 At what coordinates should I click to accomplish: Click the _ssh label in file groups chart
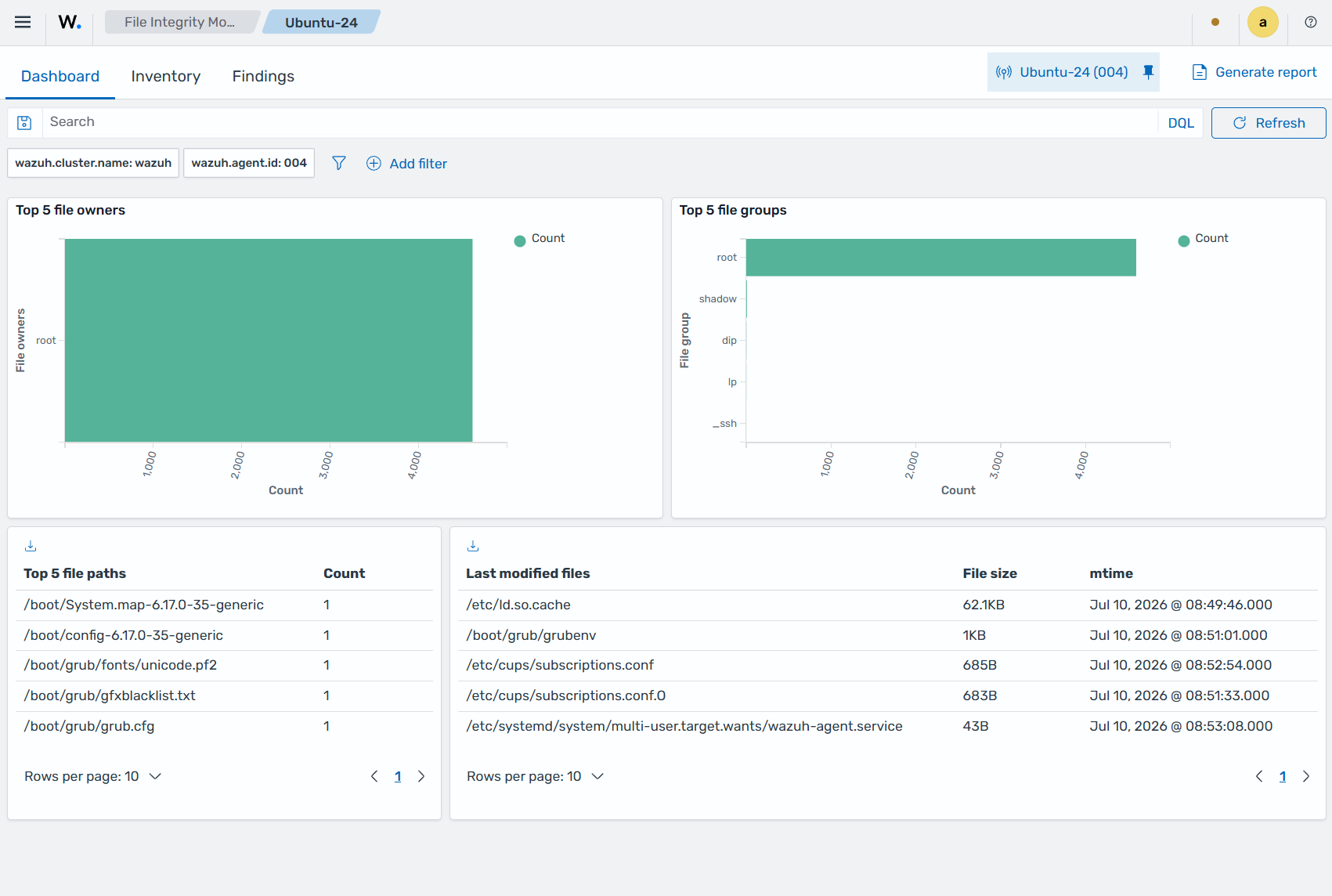point(724,423)
